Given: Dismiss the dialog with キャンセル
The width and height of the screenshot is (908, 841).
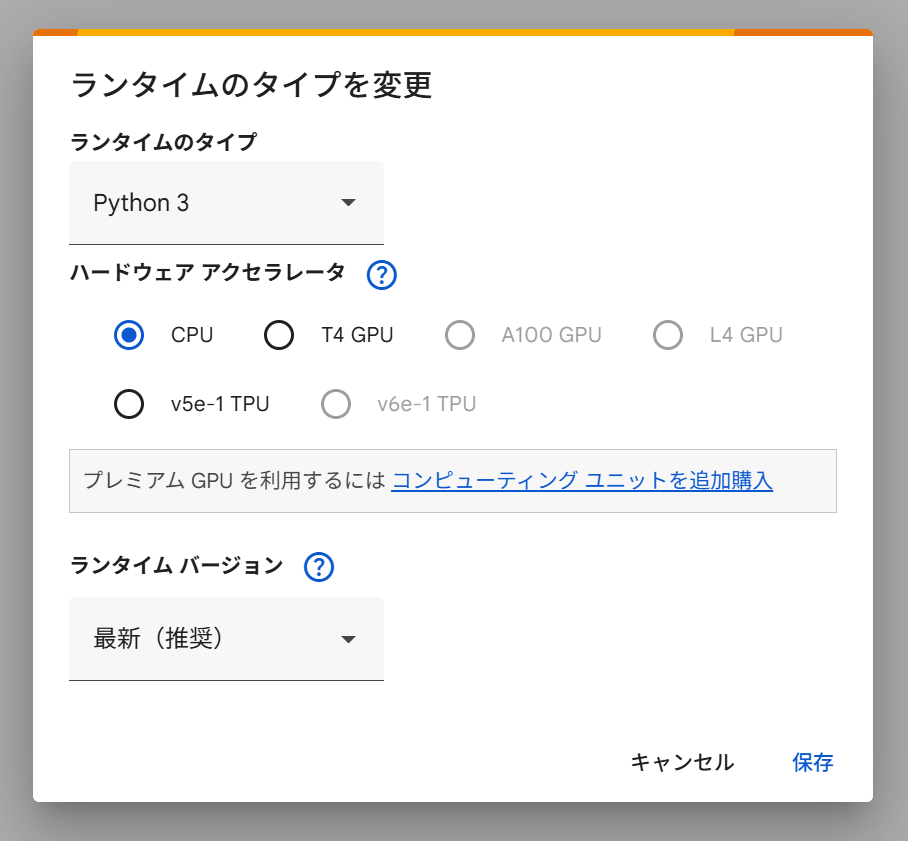Looking at the screenshot, I should tap(682, 762).
